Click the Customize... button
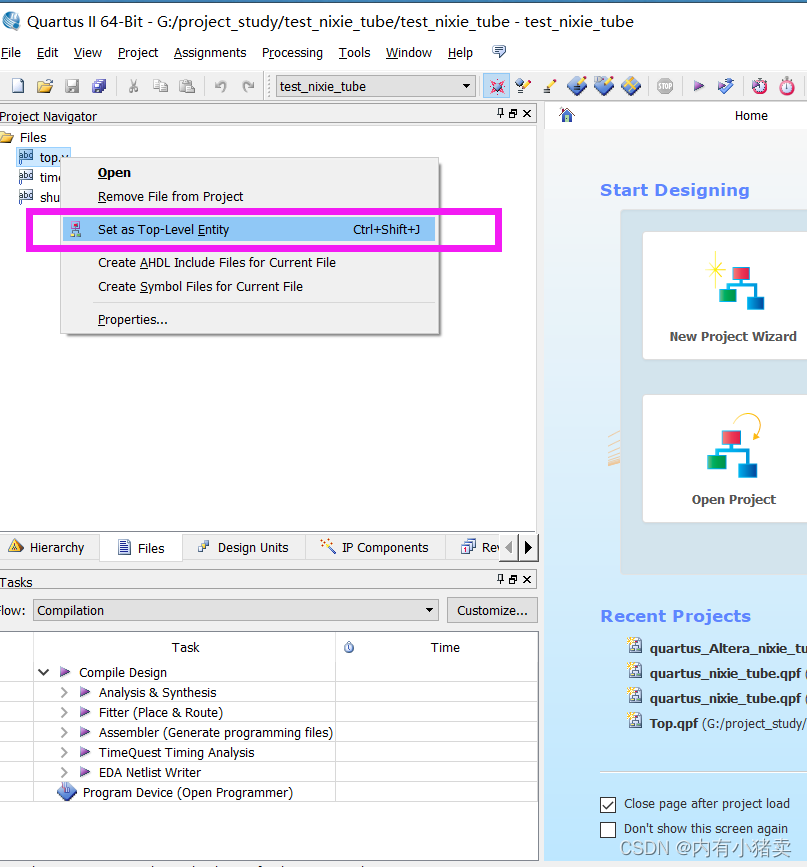 click(492, 610)
